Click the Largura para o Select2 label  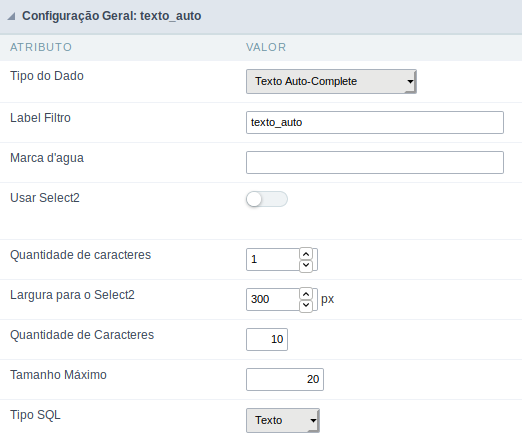tap(72, 295)
